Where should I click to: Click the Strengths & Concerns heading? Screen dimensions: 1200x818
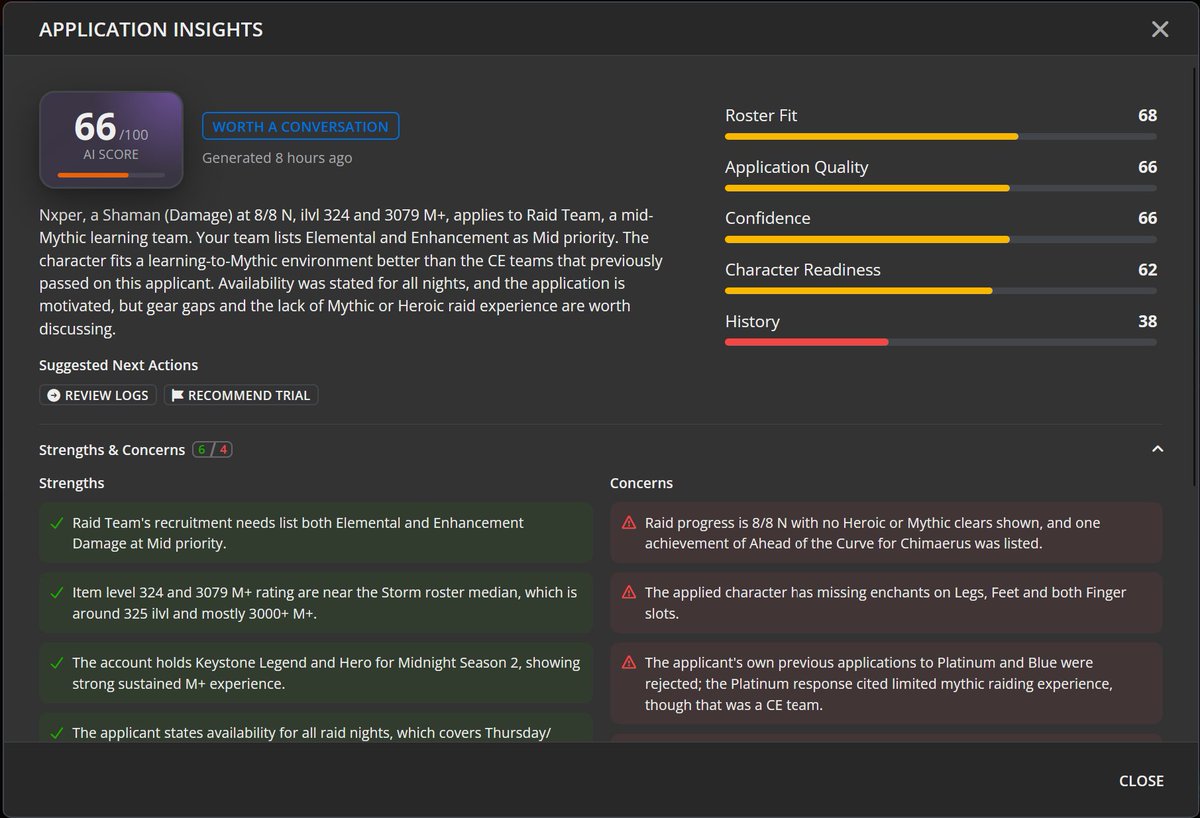tap(112, 450)
